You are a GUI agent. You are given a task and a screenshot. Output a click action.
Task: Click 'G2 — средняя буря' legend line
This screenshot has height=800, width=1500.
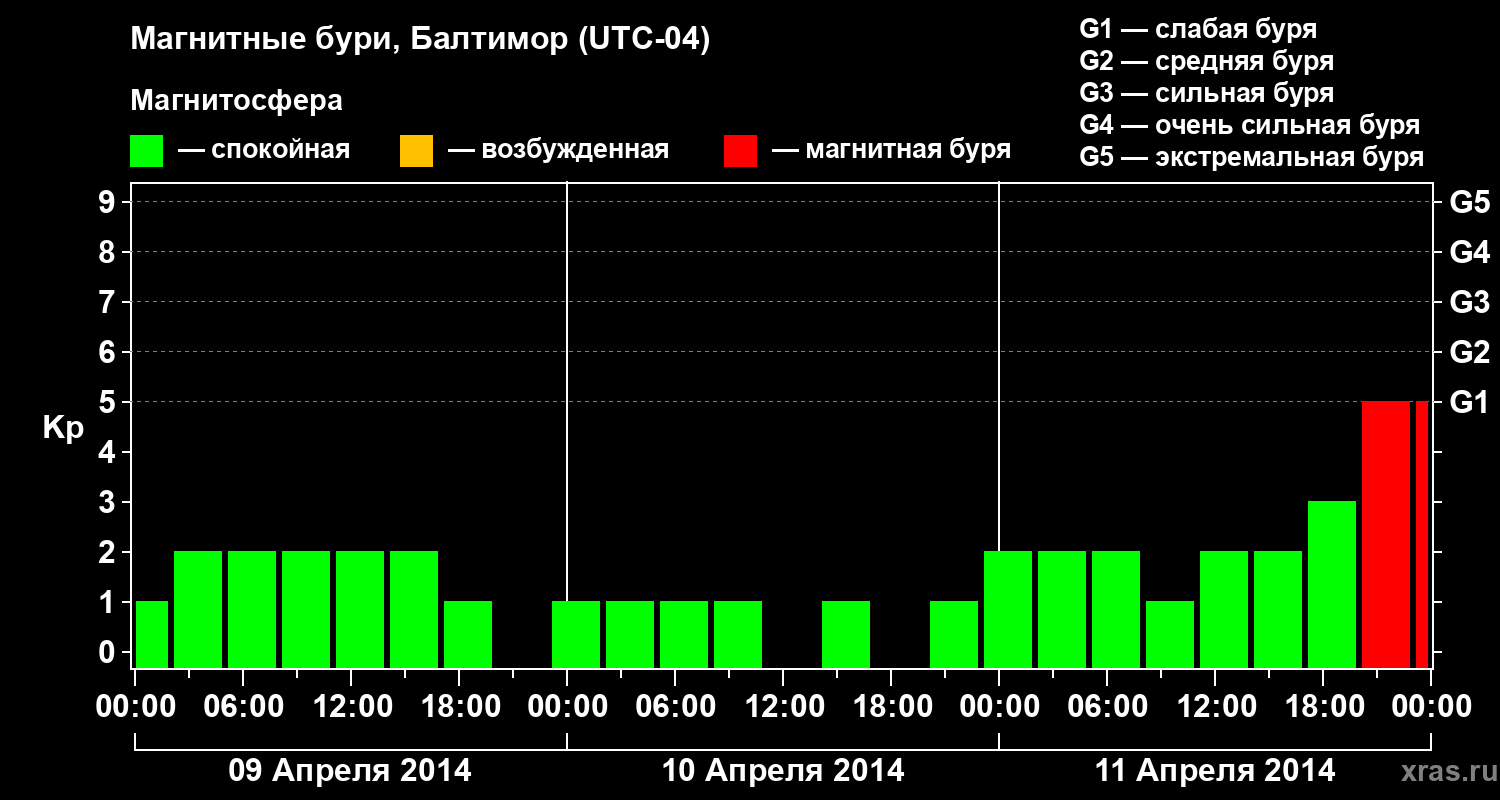pyautogui.click(x=1207, y=61)
